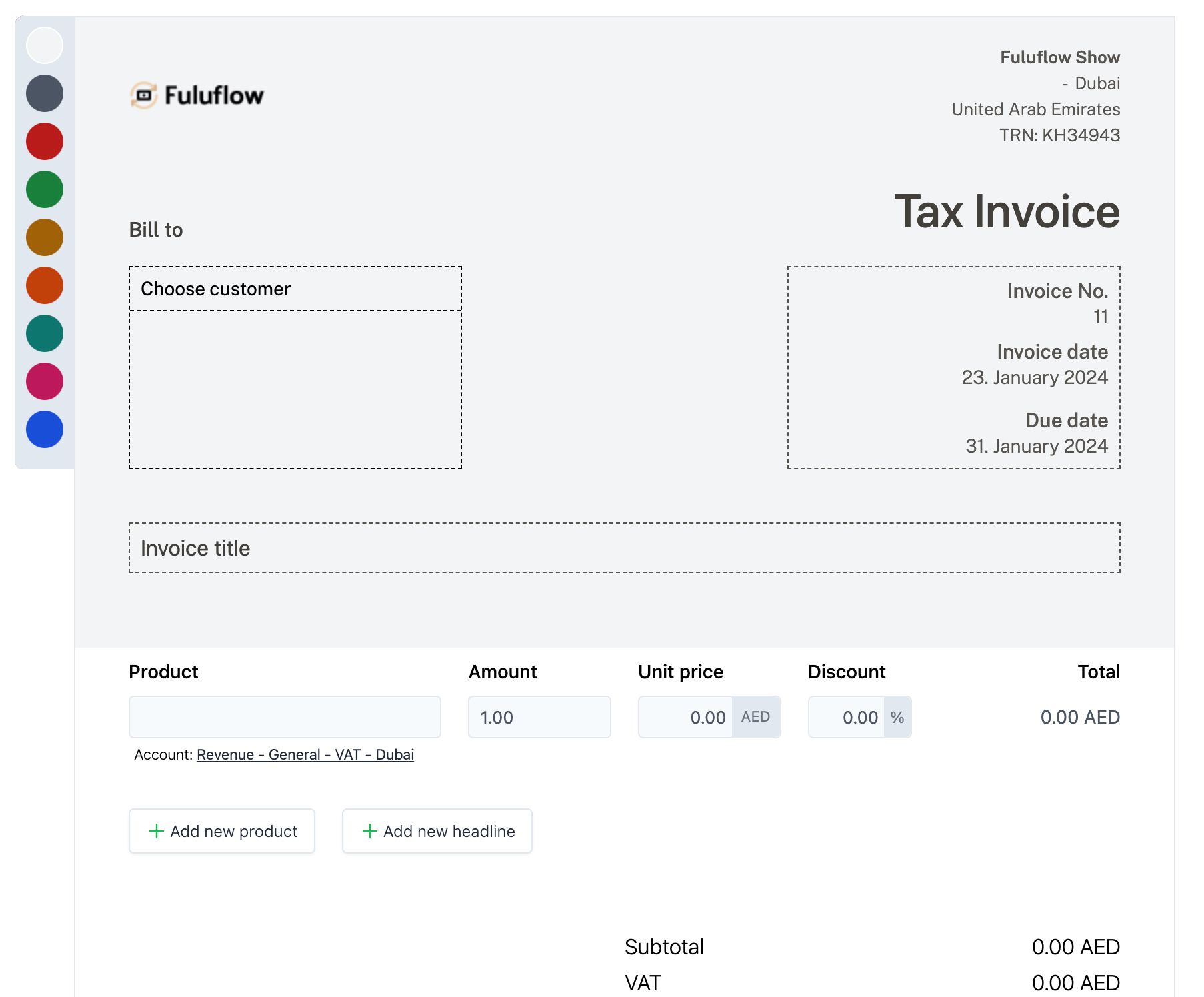This screenshot has width=1204, height=997.
Task: Click the Invoice title field
Action: (x=624, y=548)
